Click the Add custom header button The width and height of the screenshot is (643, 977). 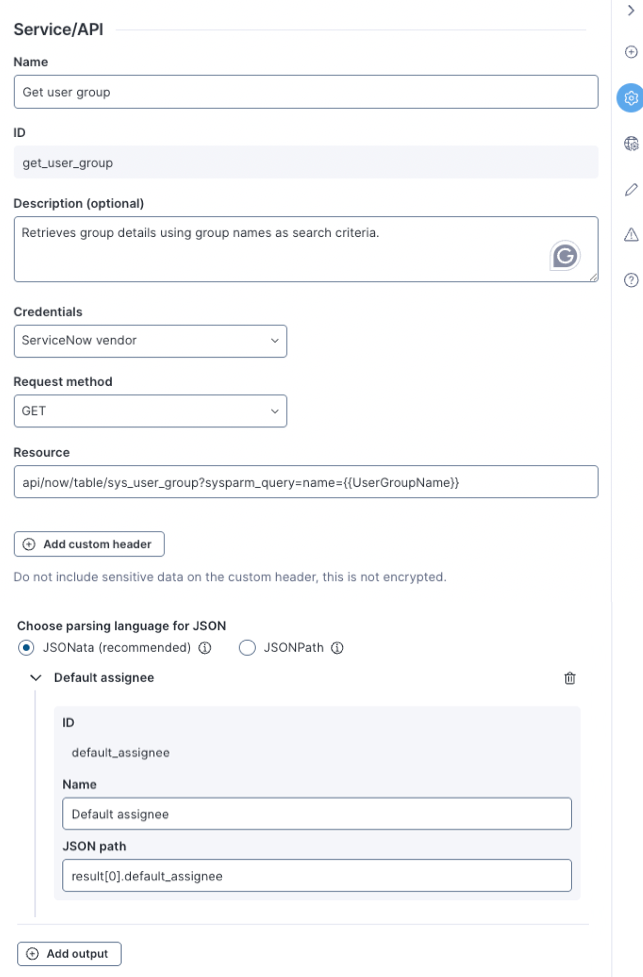click(89, 544)
